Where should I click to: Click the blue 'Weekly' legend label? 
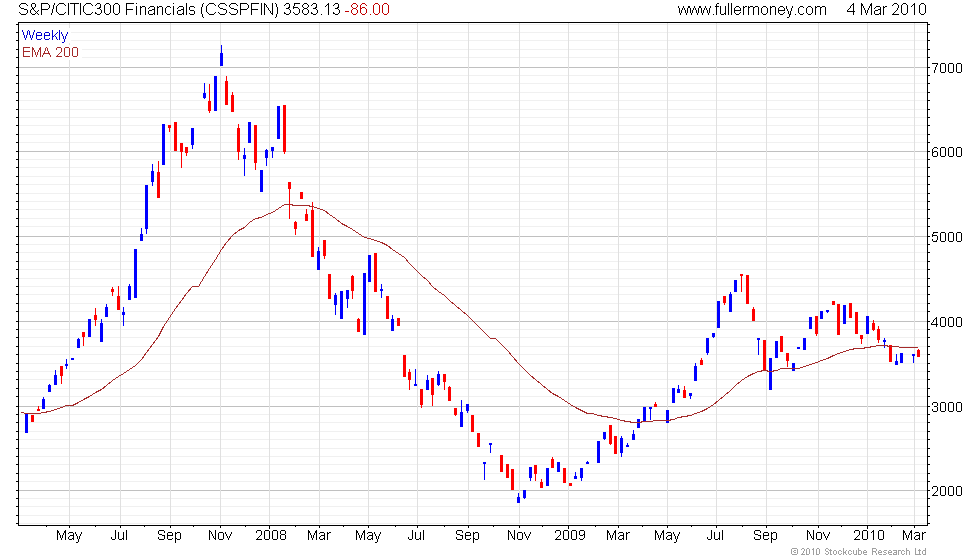[44, 35]
